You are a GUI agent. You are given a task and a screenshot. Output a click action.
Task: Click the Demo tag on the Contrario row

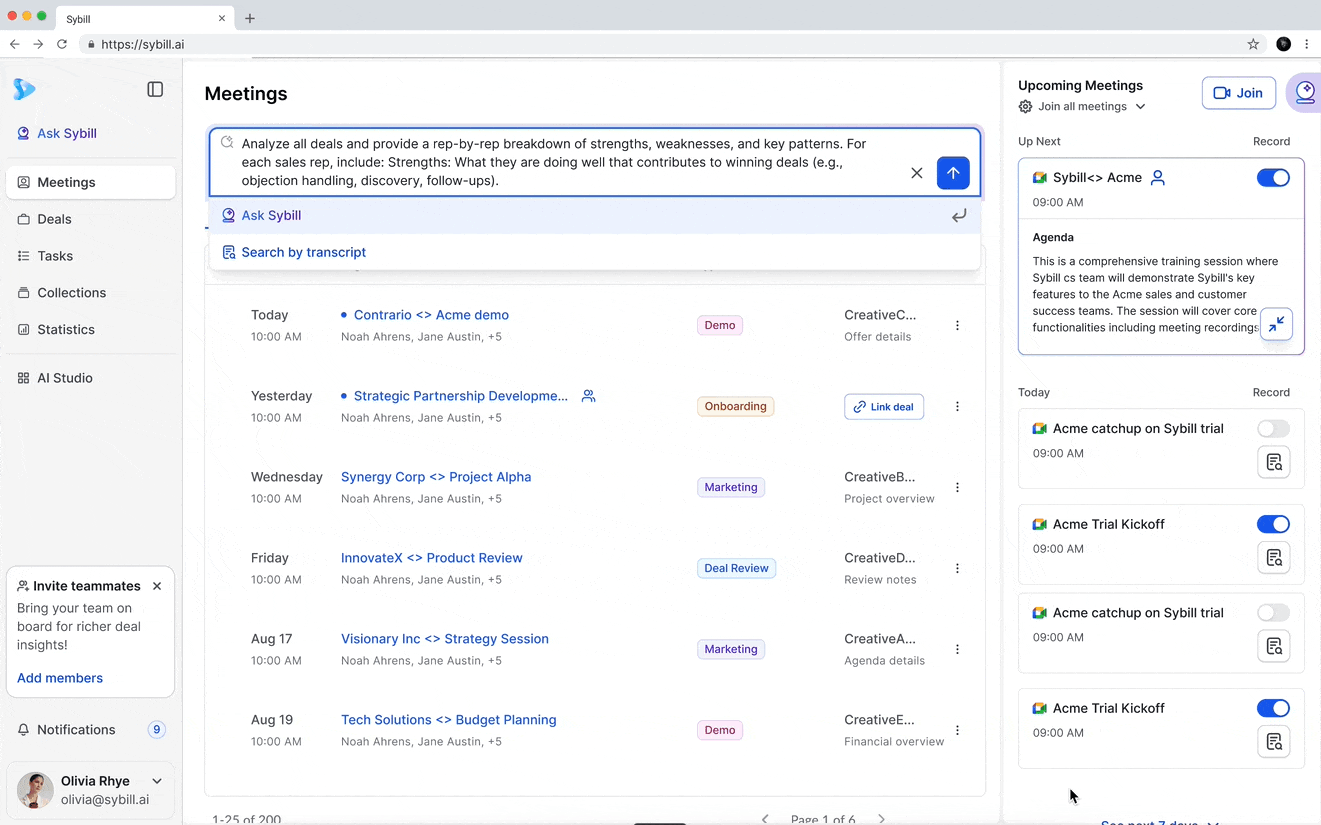(x=720, y=325)
